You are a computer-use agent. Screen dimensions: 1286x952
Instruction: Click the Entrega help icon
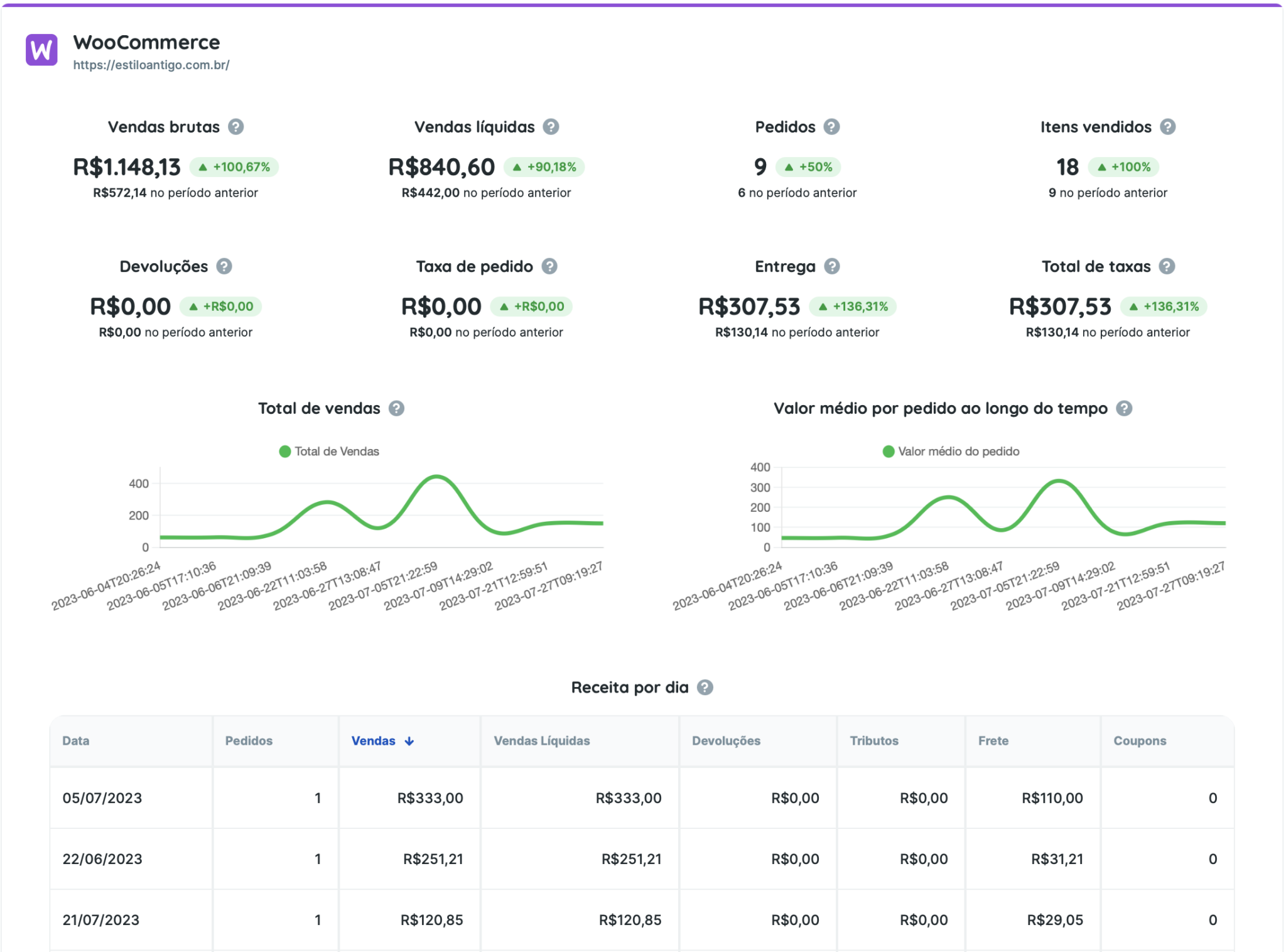(x=832, y=266)
